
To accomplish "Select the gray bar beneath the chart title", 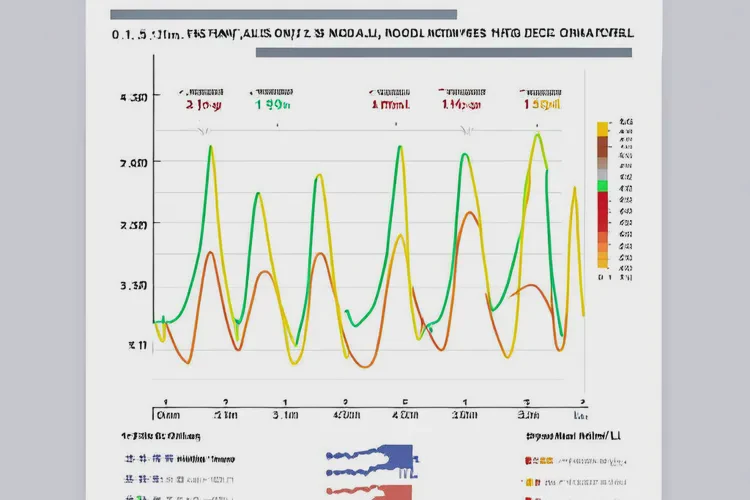I will point(443,52).
